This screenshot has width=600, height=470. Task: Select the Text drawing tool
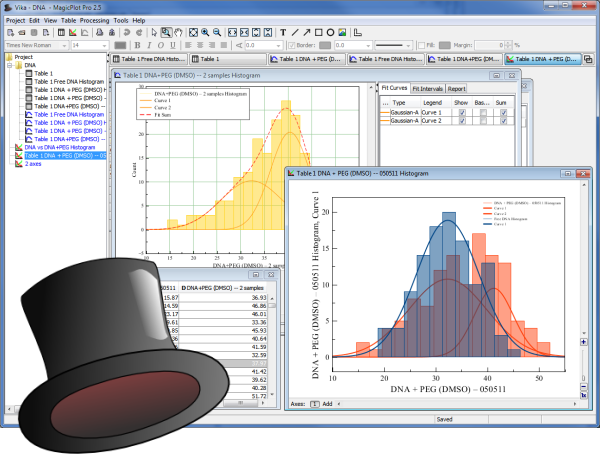pos(283,33)
